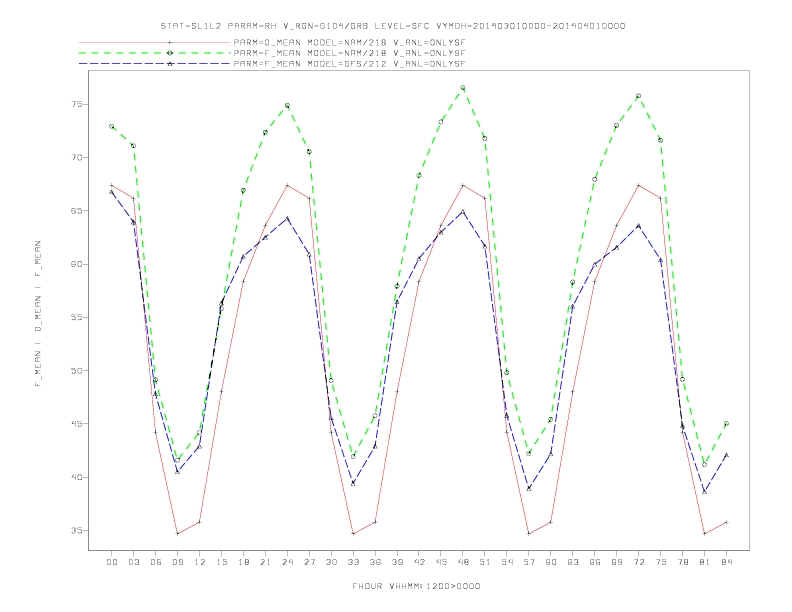Image resolution: width=792 pixels, height=612 pixels.
Task: Click x-axis forecast hour label 66
Action: tap(595, 562)
